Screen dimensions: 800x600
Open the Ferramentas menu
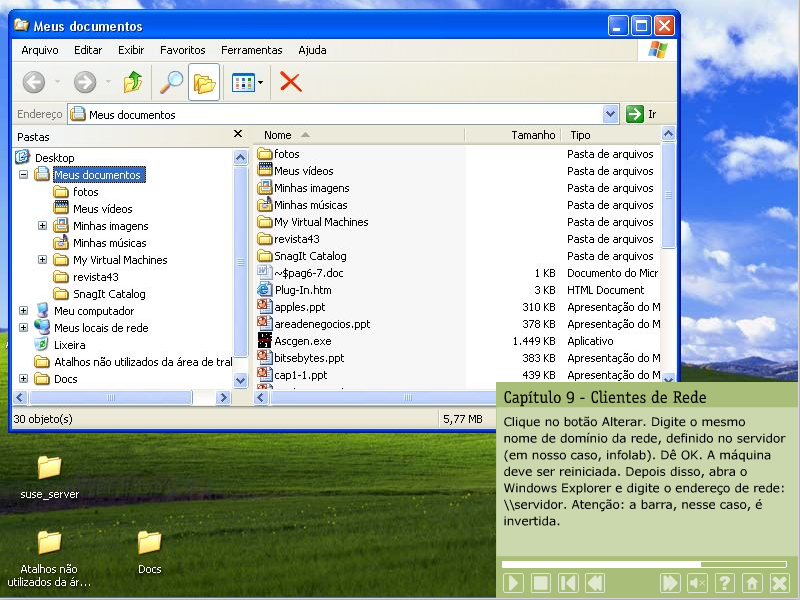click(x=252, y=50)
